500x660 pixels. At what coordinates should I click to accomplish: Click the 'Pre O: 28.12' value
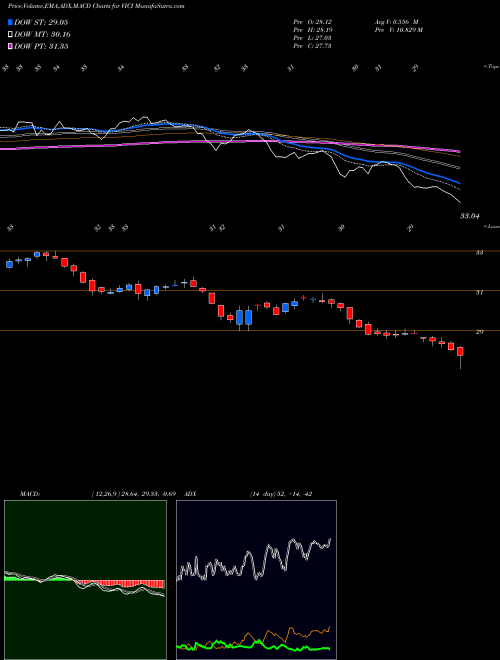click(x=313, y=21)
